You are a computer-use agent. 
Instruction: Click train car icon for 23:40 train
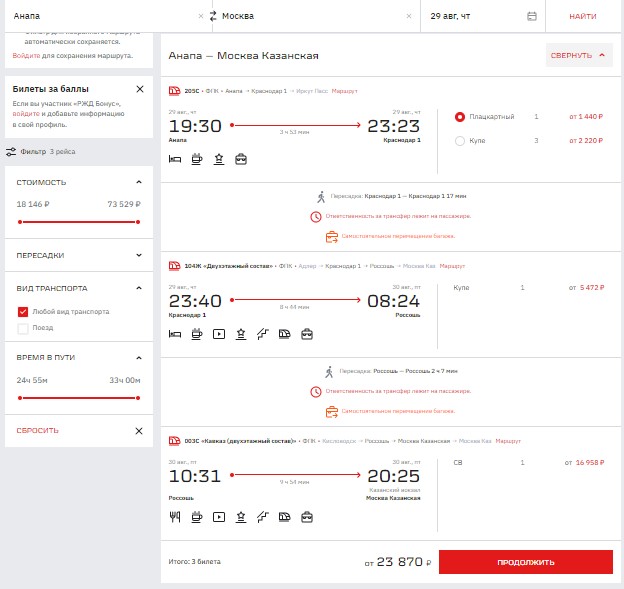[x=285, y=334]
